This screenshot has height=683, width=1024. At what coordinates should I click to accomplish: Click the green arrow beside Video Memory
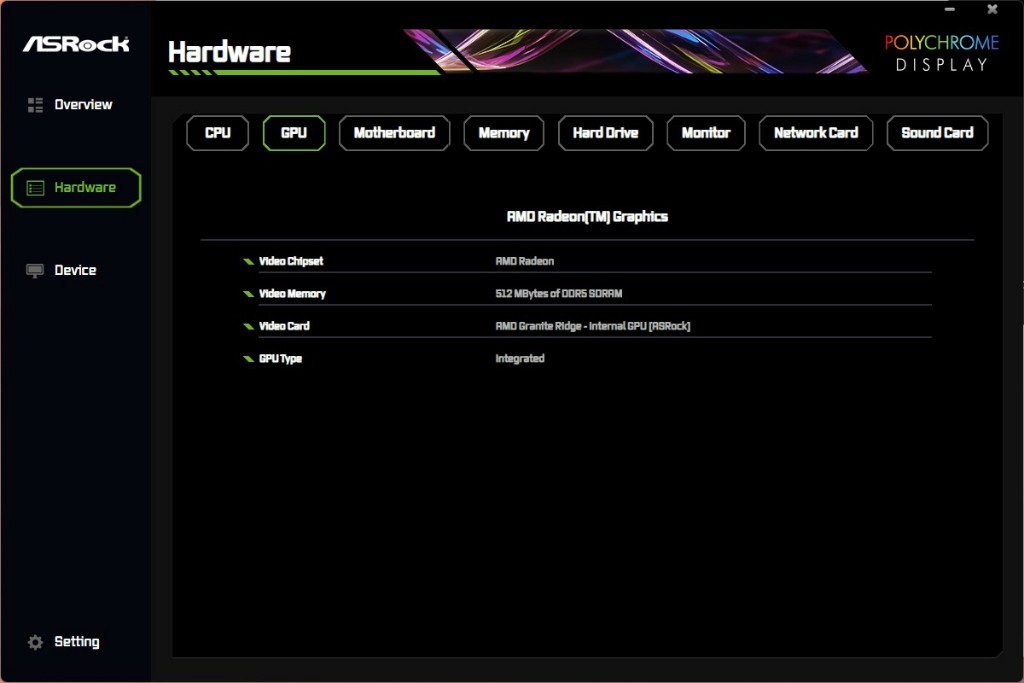coord(248,294)
